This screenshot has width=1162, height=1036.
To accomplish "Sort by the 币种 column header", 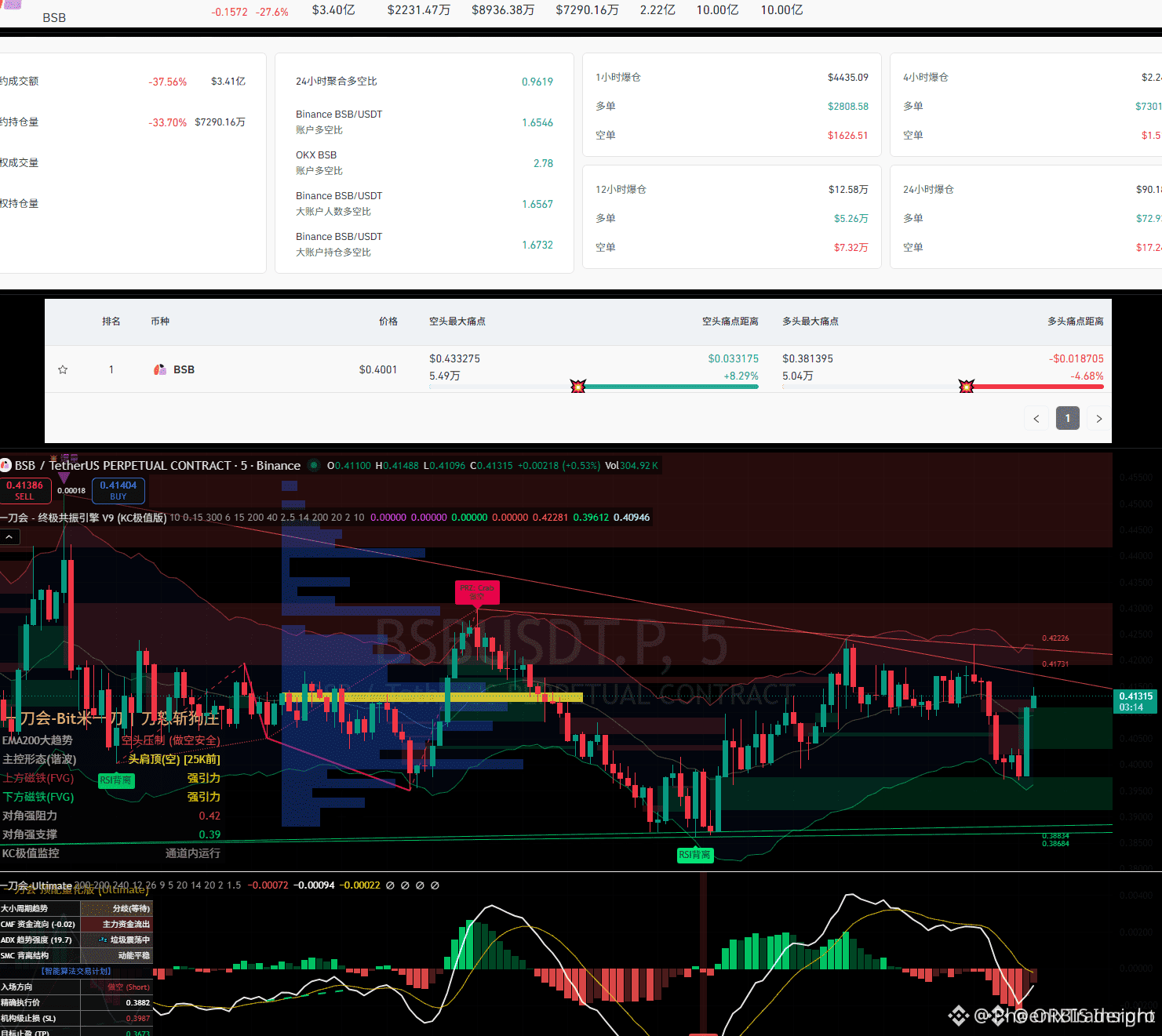I will click(x=160, y=322).
